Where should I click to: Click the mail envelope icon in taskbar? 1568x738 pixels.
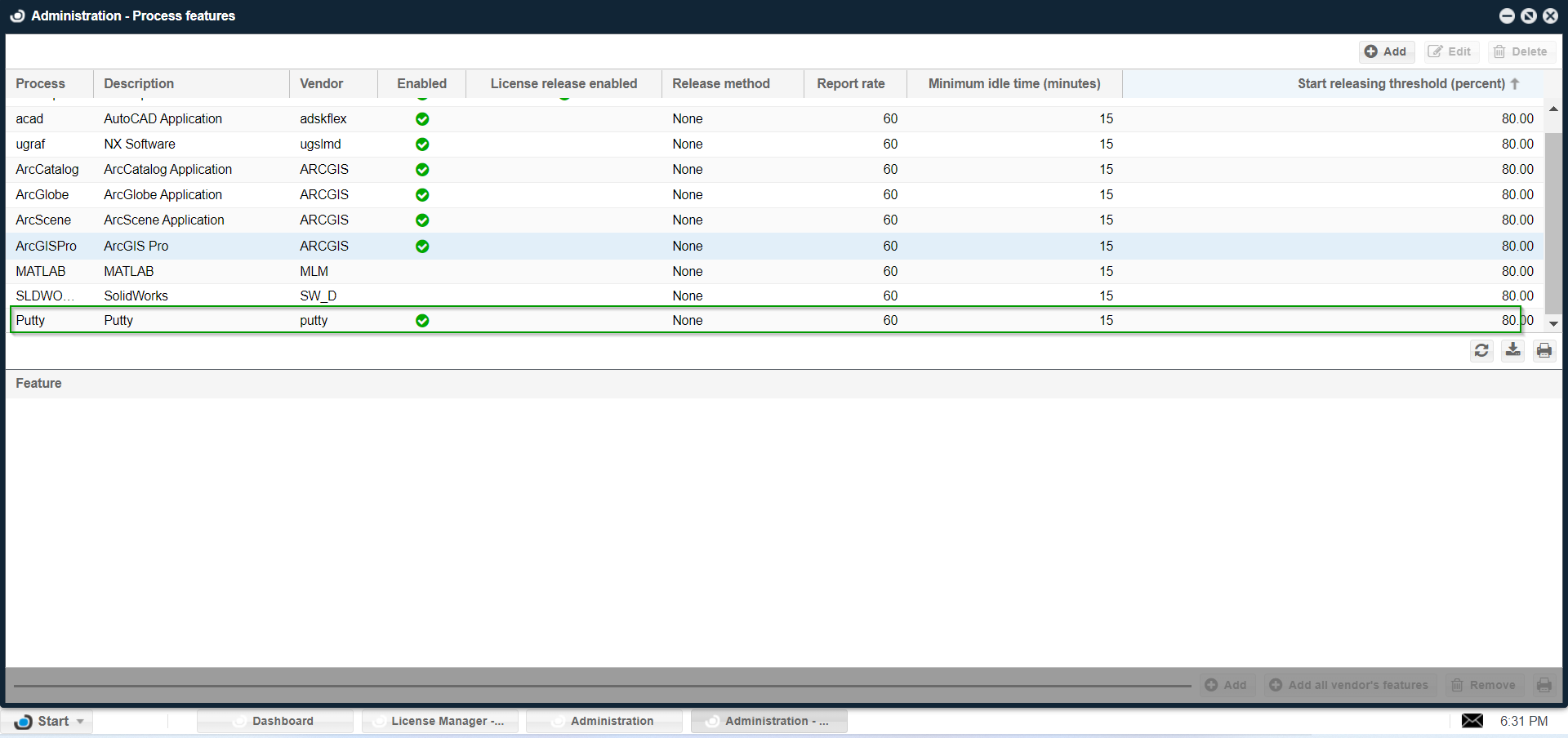tap(1472, 721)
